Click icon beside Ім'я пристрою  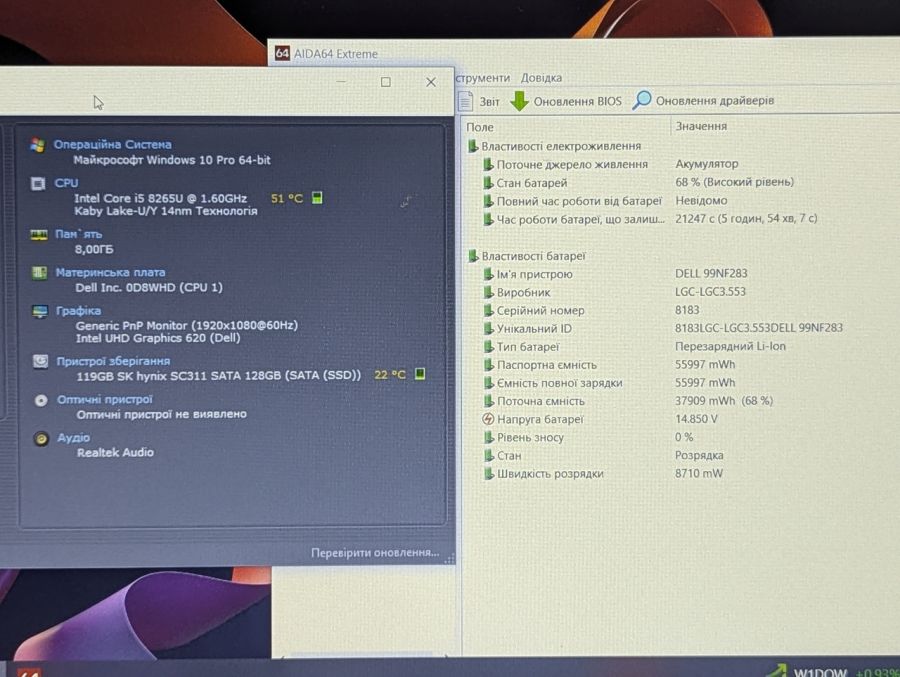488,274
